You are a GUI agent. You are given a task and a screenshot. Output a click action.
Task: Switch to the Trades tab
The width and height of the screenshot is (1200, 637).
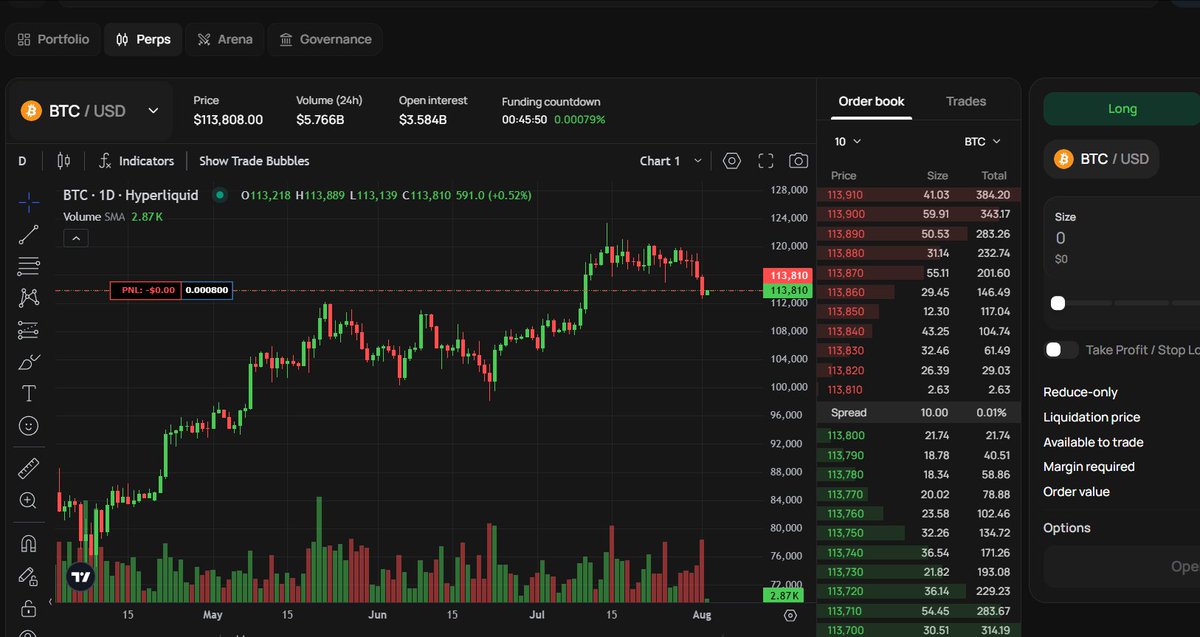point(966,101)
